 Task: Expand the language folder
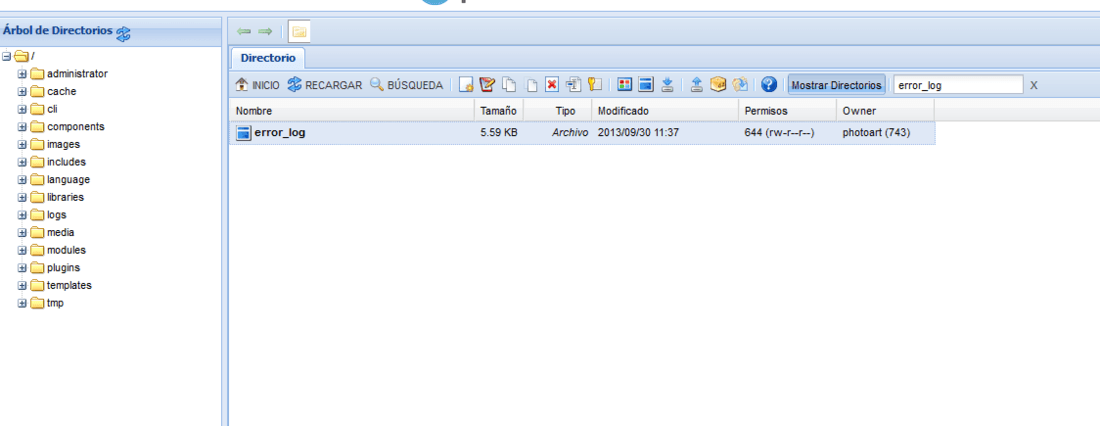pos(22,180)
